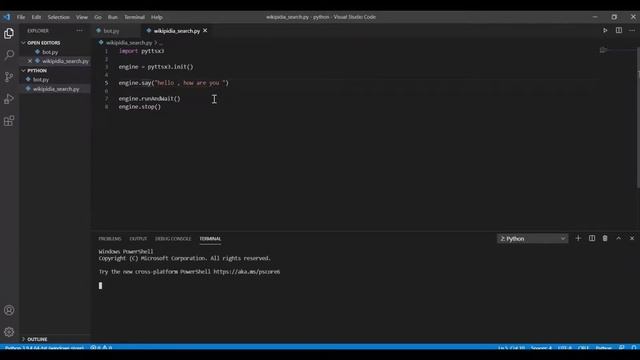Open the Go menu

click(x=98, y=17)
